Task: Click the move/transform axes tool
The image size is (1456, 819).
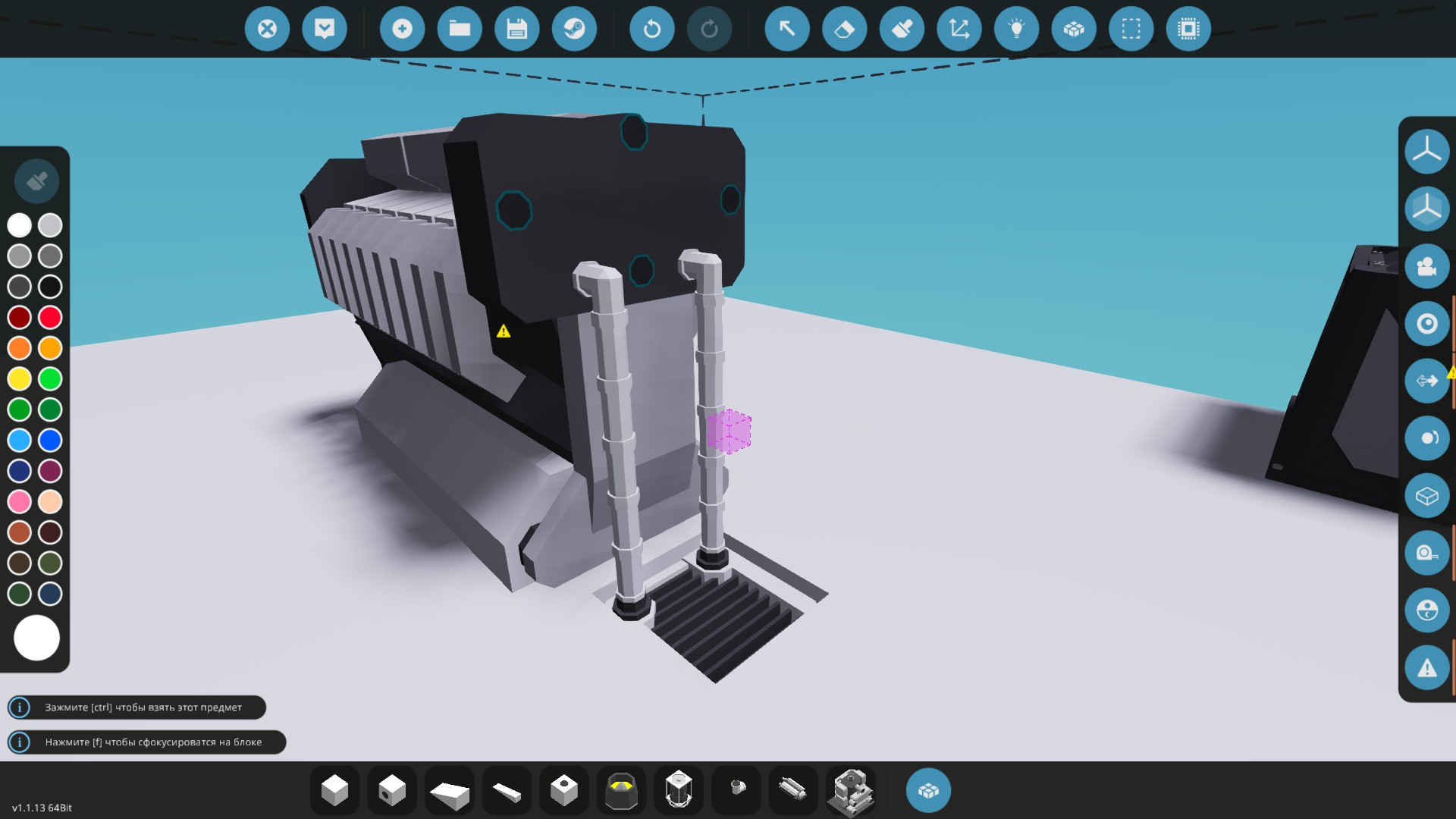Action: [959, 29]
